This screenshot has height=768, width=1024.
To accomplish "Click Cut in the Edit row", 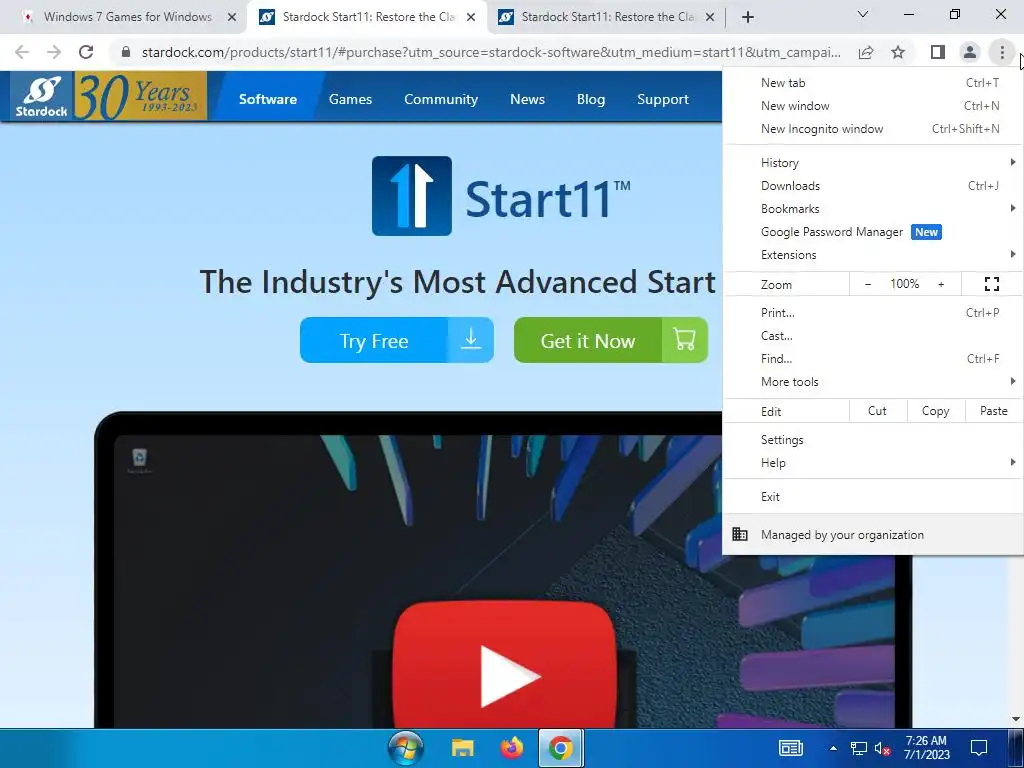I will 878,411.
